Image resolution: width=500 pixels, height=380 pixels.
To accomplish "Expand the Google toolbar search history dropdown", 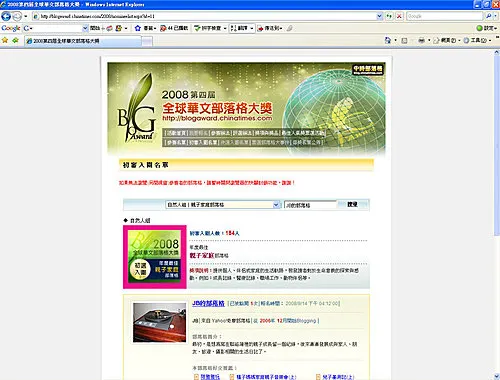I will click(85, 28).
